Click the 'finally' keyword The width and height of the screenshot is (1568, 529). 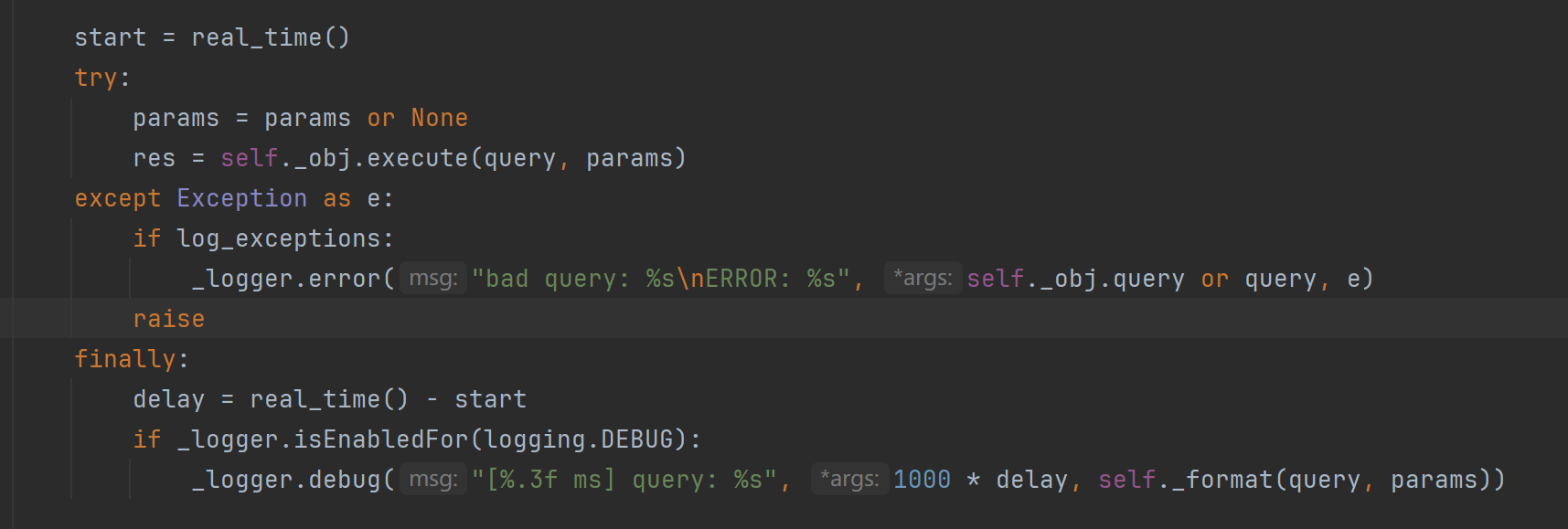[x=125, y=359]
